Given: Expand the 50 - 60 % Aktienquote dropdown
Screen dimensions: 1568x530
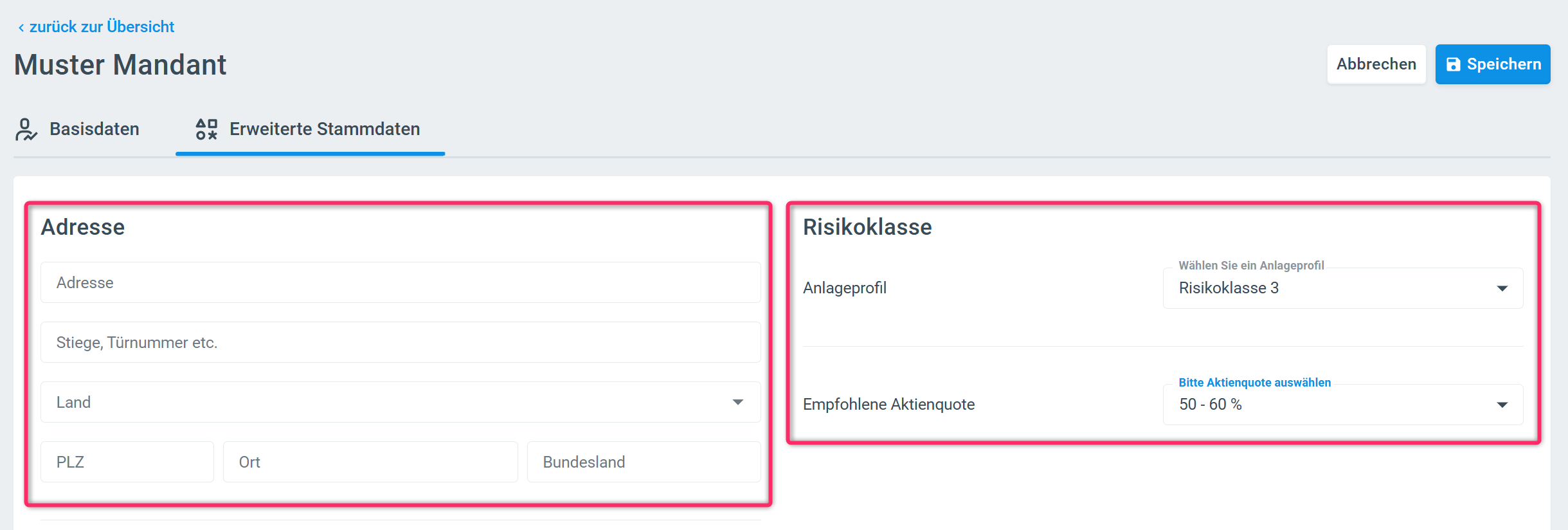Looking at the screenshot, I should (x=1331, y=405).
